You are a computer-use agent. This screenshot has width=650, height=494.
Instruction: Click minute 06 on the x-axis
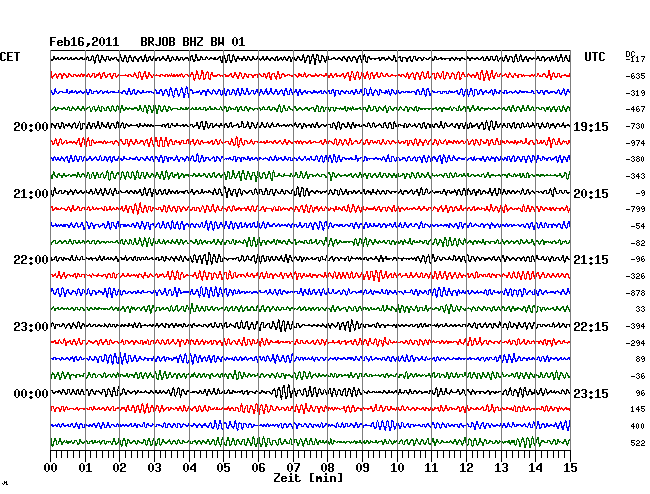(258, 468)
